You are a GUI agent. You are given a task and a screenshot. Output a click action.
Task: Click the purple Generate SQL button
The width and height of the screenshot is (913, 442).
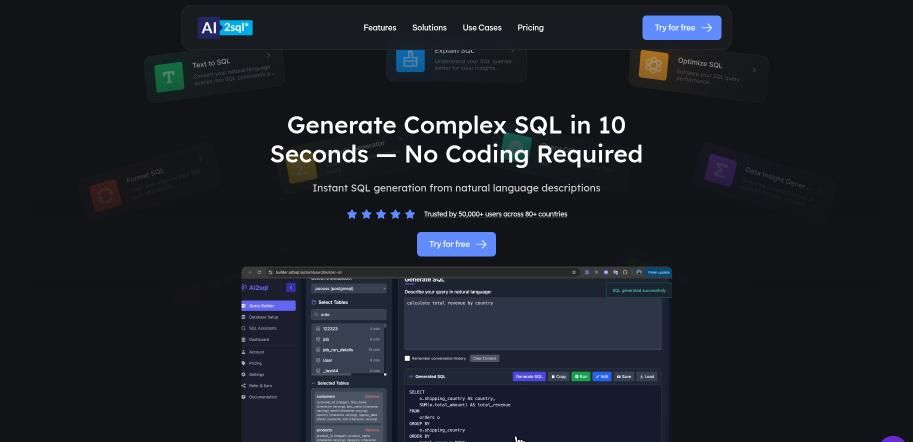pyautogui.click(x=529, y=377)
